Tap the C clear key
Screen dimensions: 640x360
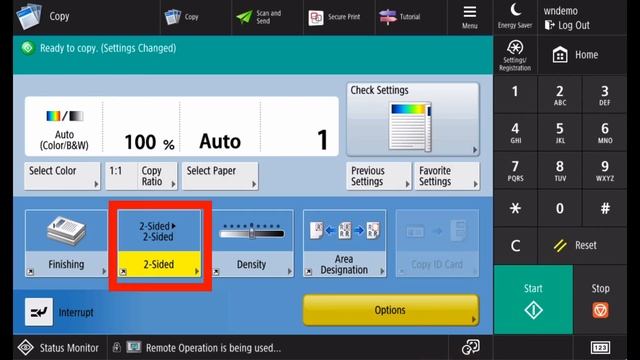[515, 245]
